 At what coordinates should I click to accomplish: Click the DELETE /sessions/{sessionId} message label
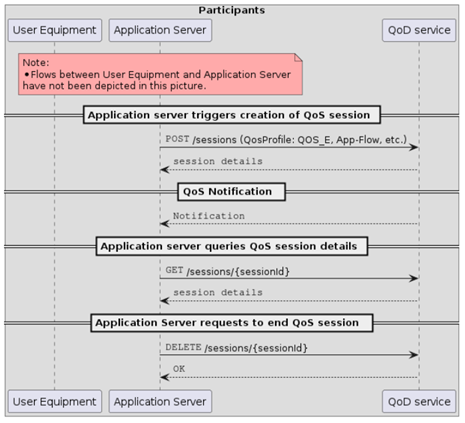(236, 348)
